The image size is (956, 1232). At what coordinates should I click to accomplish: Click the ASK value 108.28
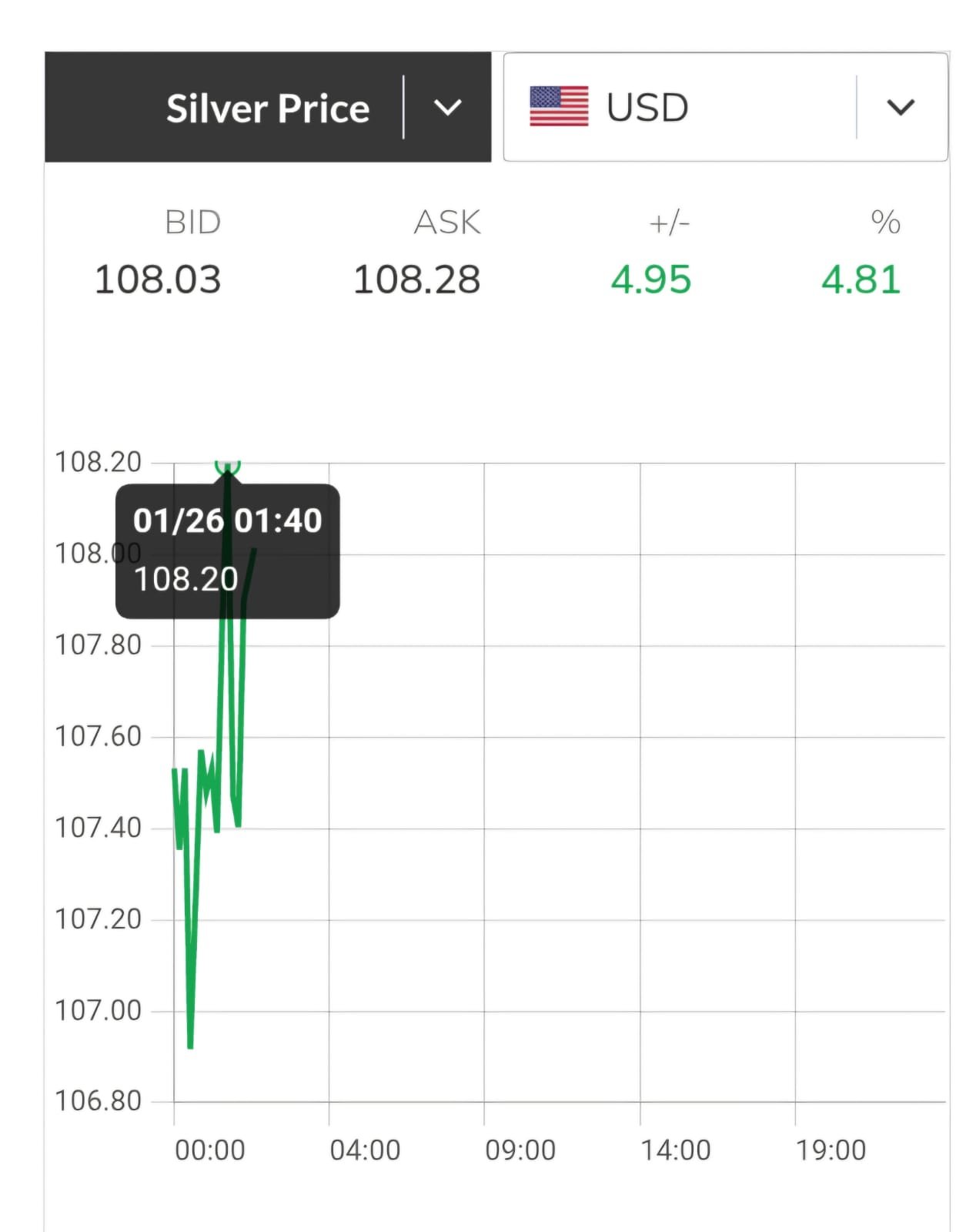pyautogui.click(x=416, y=280)
